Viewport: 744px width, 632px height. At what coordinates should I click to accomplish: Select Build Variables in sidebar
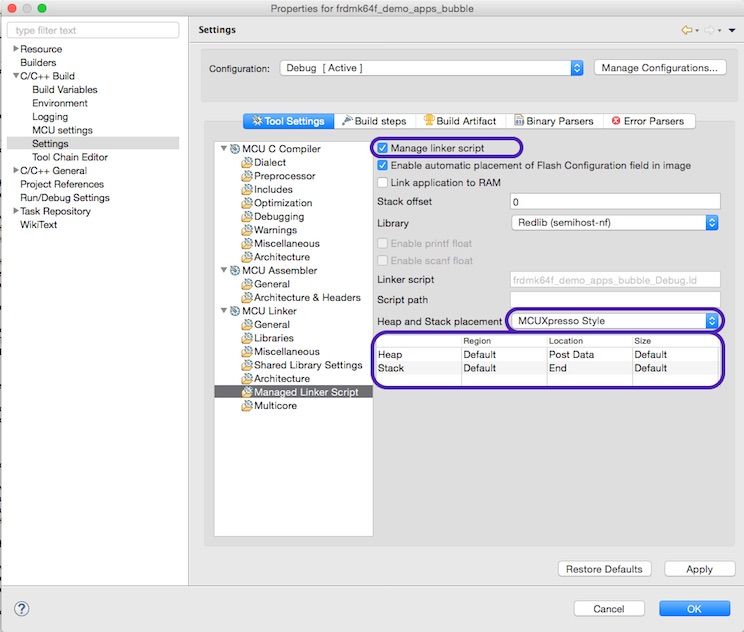(x=65, y=90)
